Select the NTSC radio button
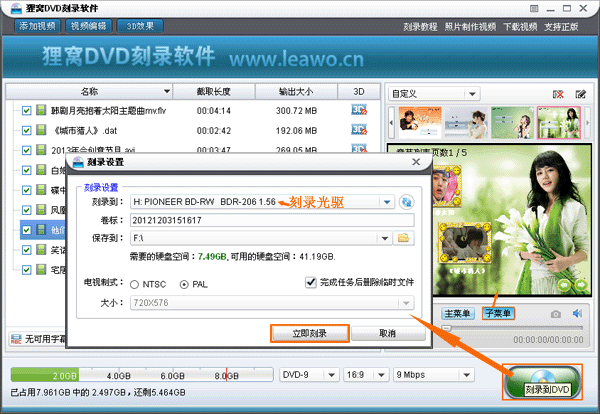 coord(134,284)
